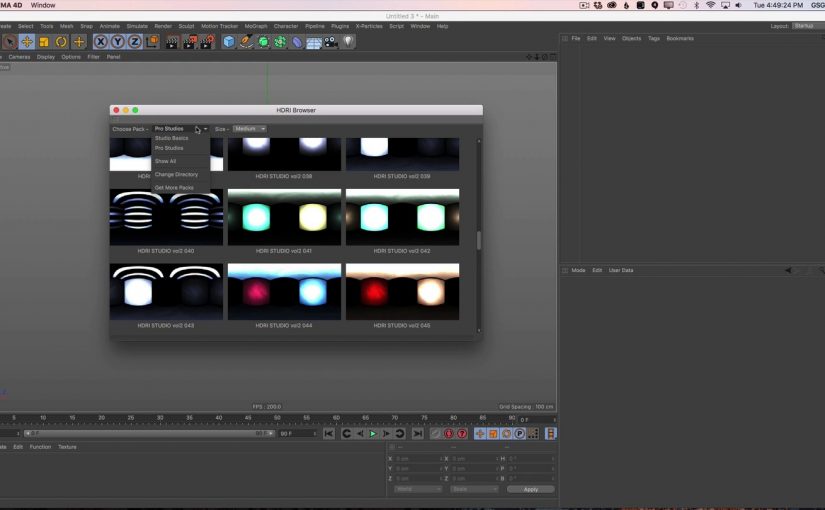Activate the Rotate tool
The width and height of the screenshot is (825, 510).
62,42
